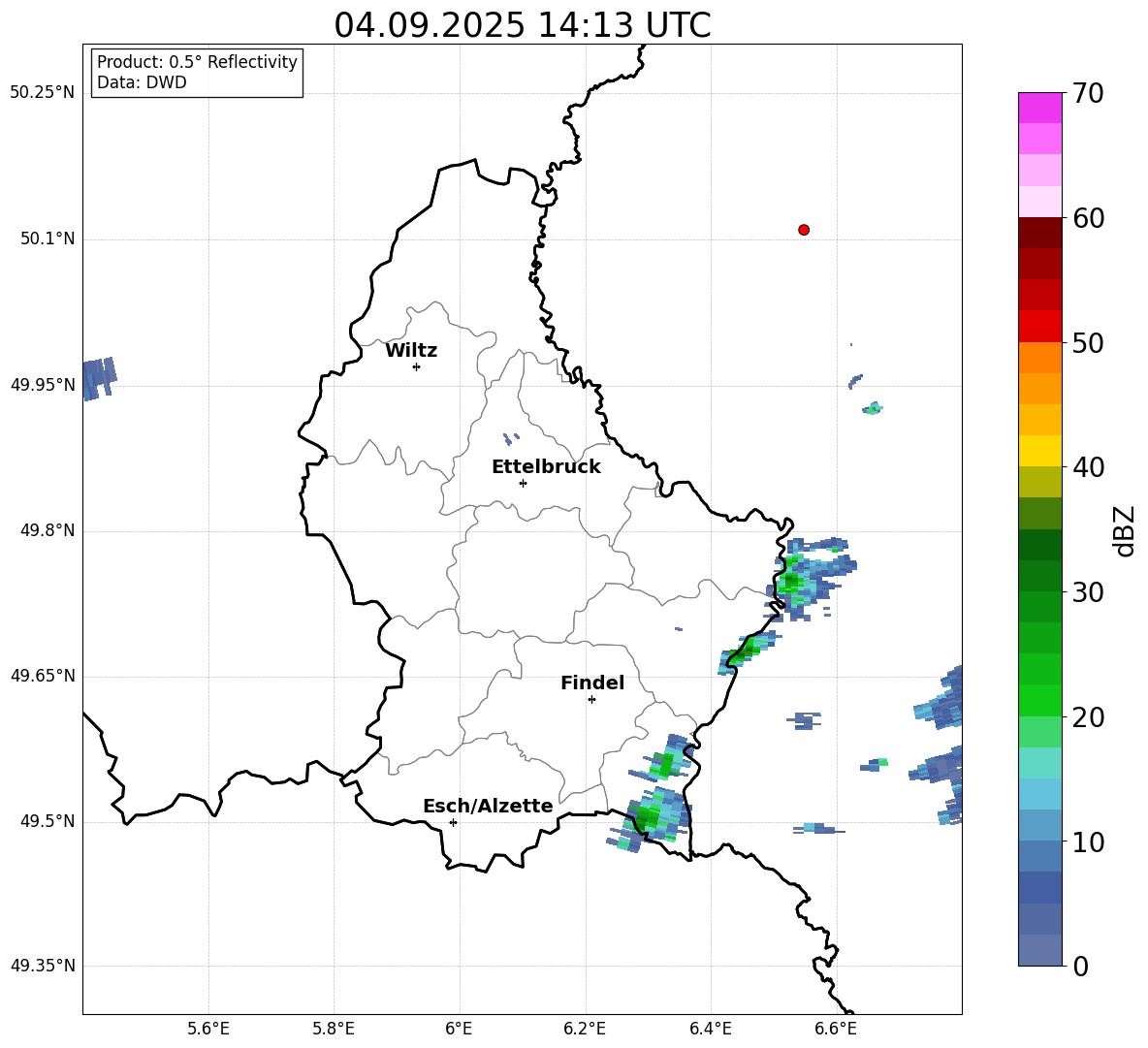
Task: Click the plot title with date and time
Action: 522,25
